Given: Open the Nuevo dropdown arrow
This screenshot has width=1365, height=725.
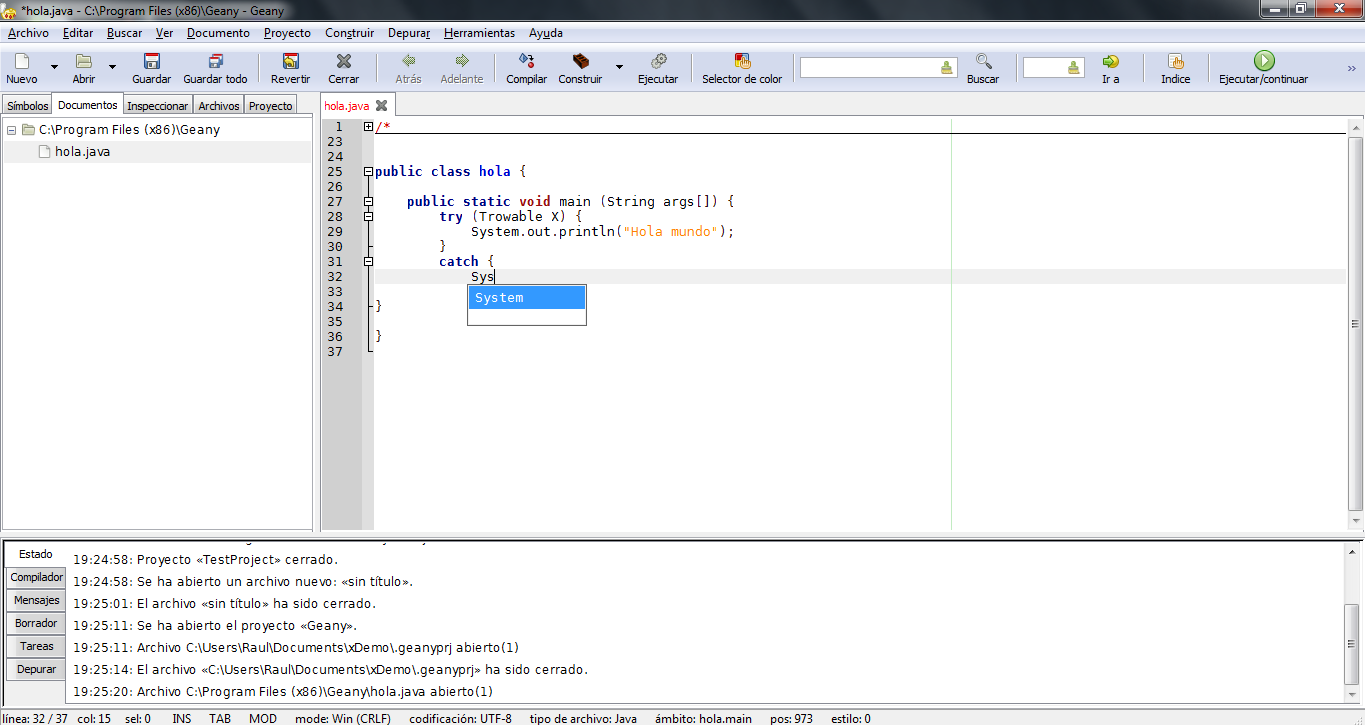Looking at the screenshot, I should 54,67.
